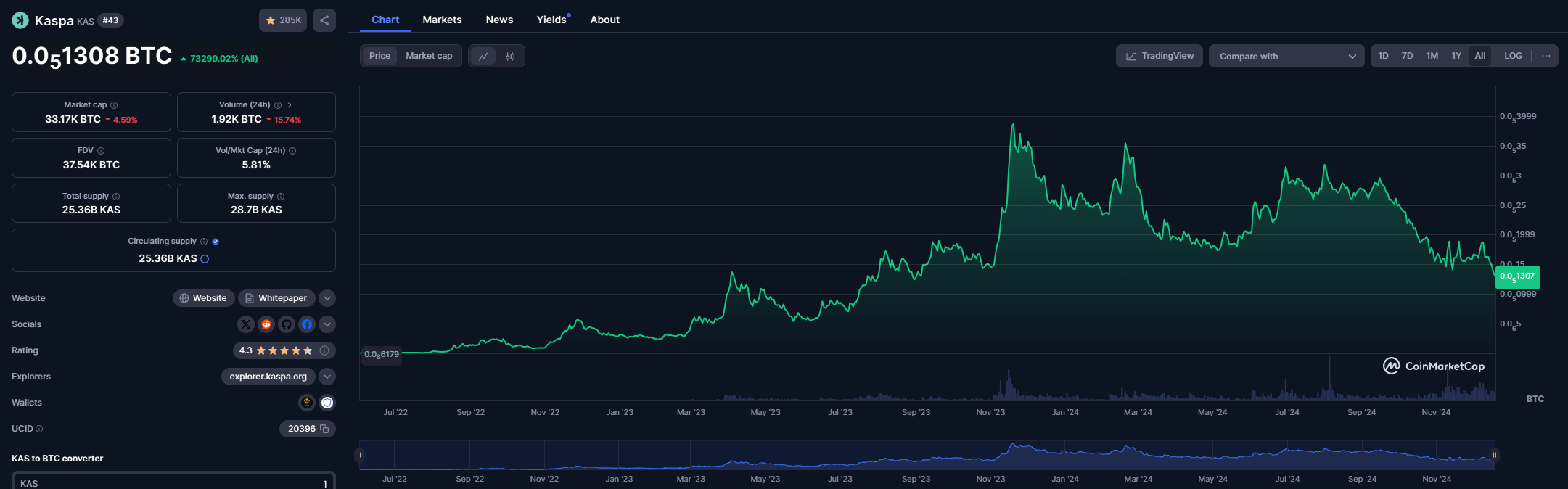Click the 4.3 star rating pill
The image size is (1568, 489).
(284, 350)
